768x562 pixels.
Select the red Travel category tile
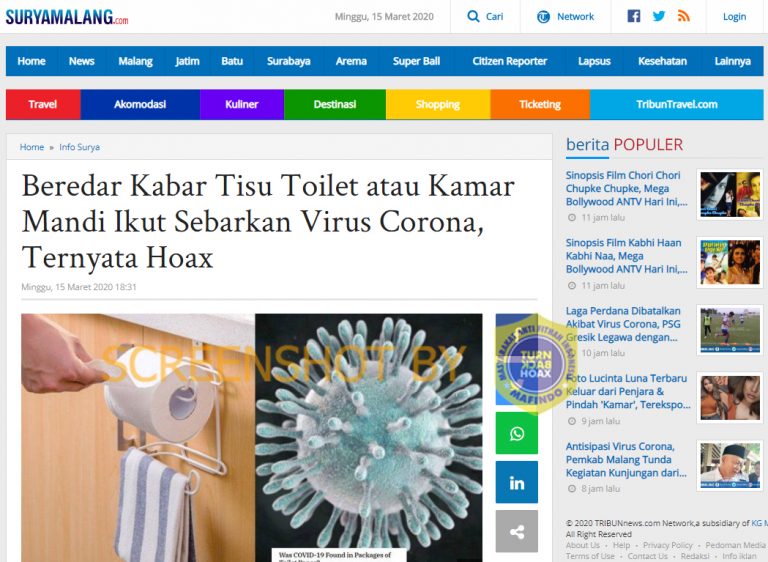click(x=43, y=104)
